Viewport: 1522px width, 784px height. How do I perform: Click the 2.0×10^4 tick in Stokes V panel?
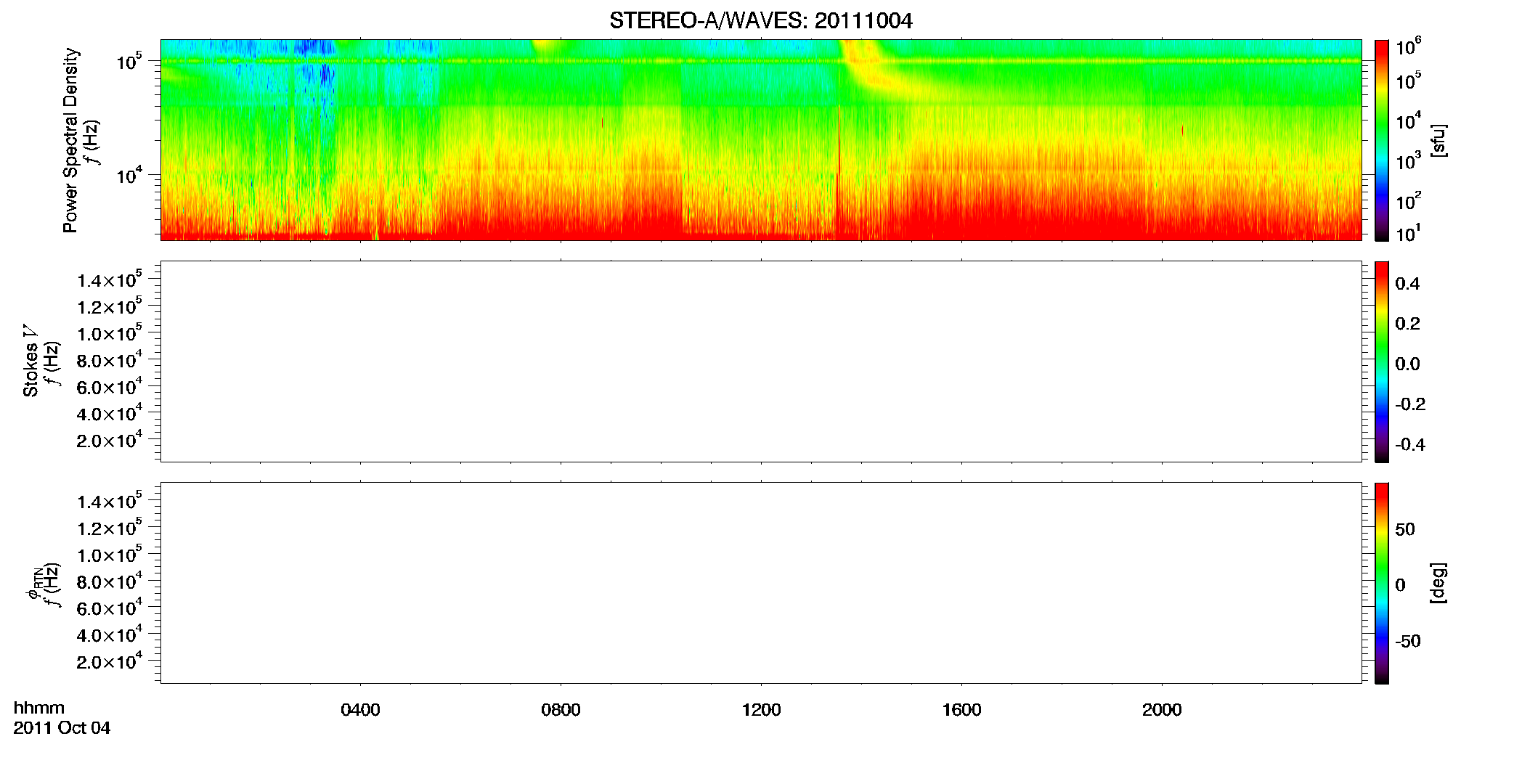click(x=110, y=440)
